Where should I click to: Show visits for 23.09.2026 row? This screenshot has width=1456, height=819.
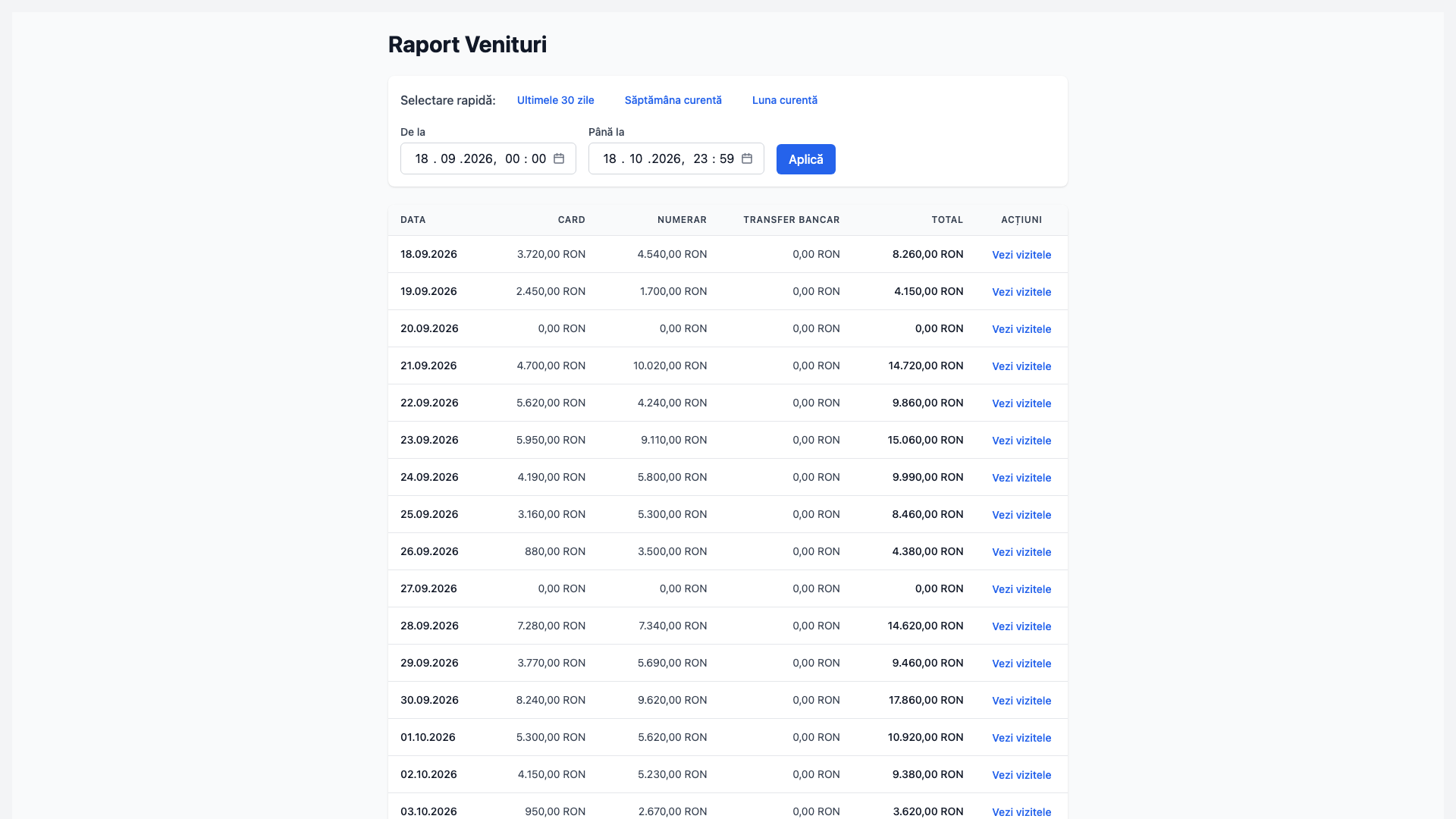coord(1021,441)
